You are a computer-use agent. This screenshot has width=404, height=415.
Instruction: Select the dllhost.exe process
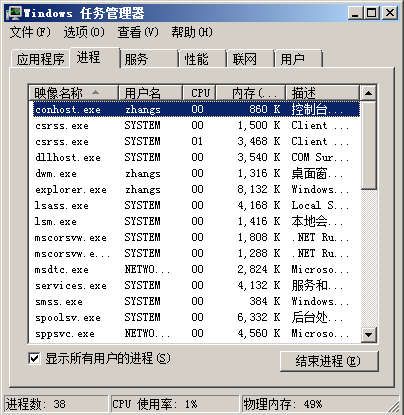tap(197, 157)
